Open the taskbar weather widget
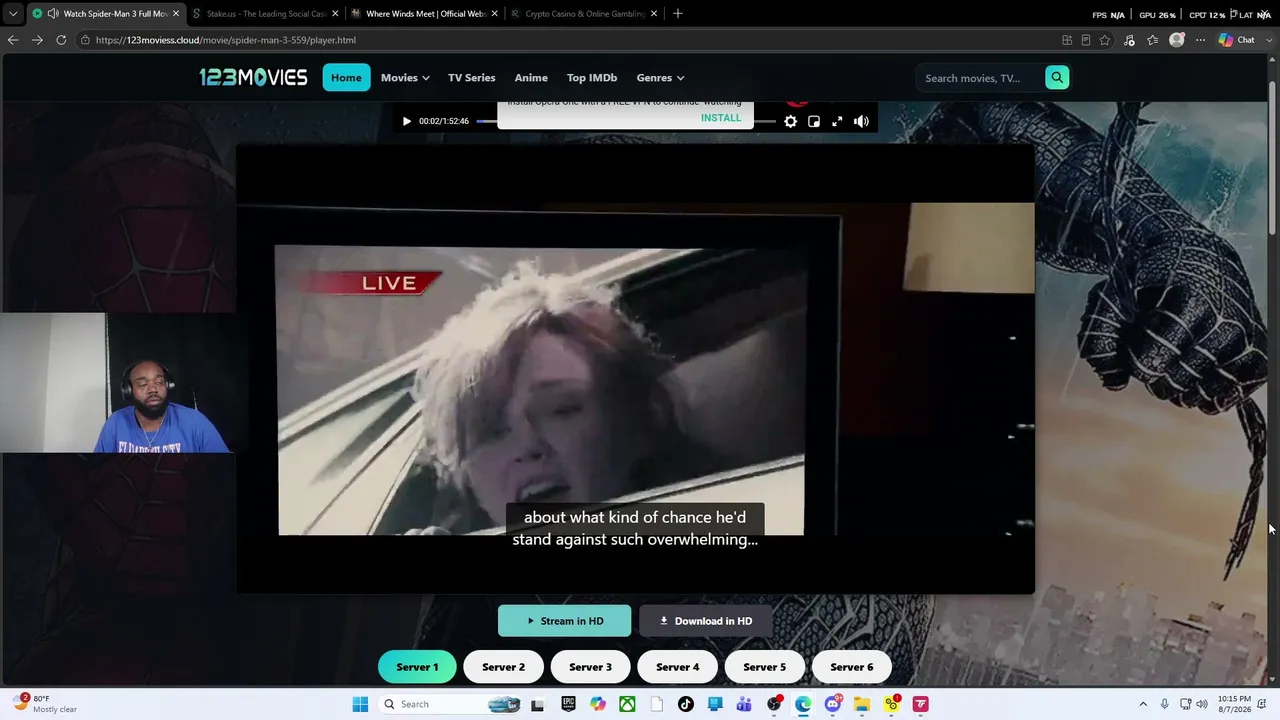Screen dimensions: 1280x720 point(45,704)
